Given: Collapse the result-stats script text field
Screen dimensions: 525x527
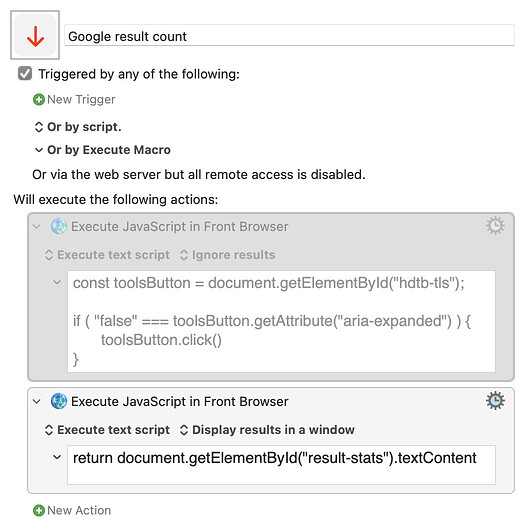Looking at the screenshot, I should 57,457.
